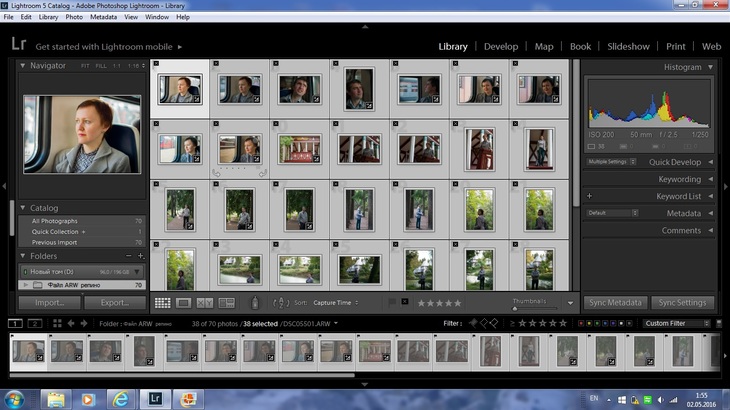Open the Metadata menu
This screenshot has height=410, width=730.
point(103,17)
